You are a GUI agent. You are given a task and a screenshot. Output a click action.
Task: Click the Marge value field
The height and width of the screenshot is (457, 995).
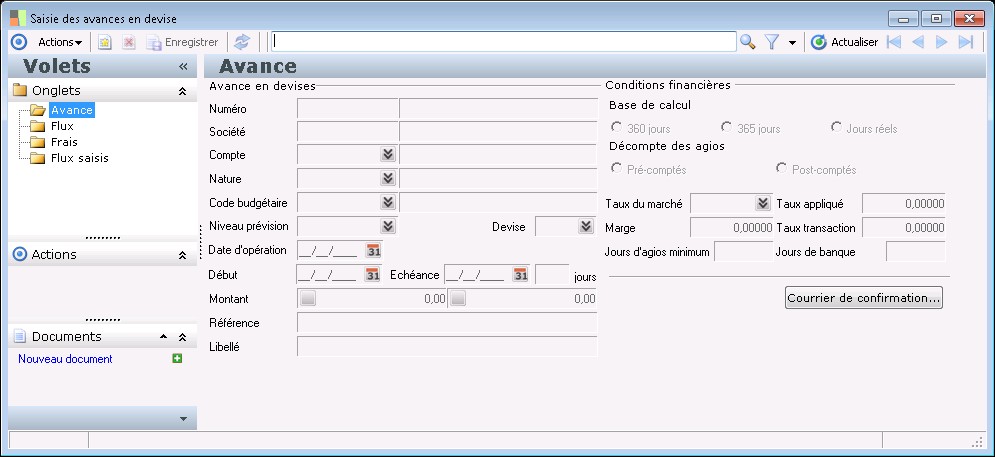tap(731, 228)
